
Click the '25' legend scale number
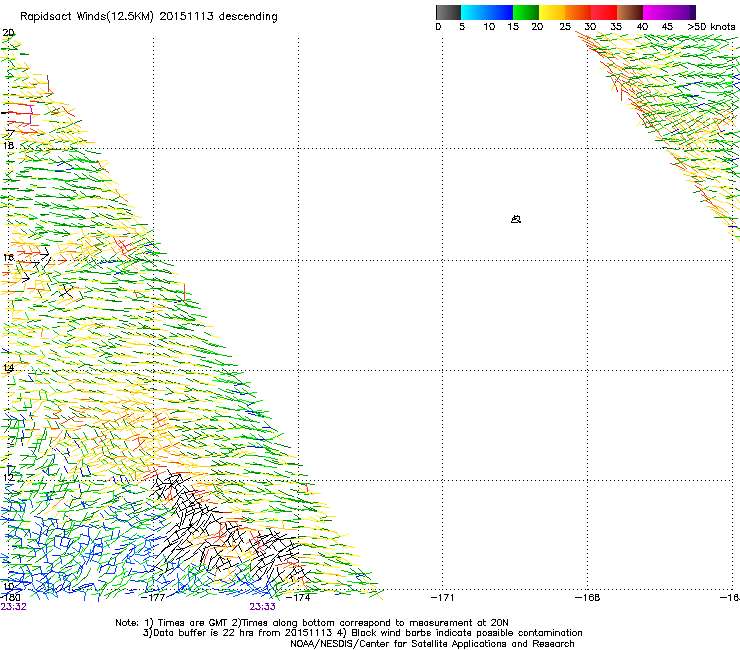pyautogui.click(x=565, y=27)
